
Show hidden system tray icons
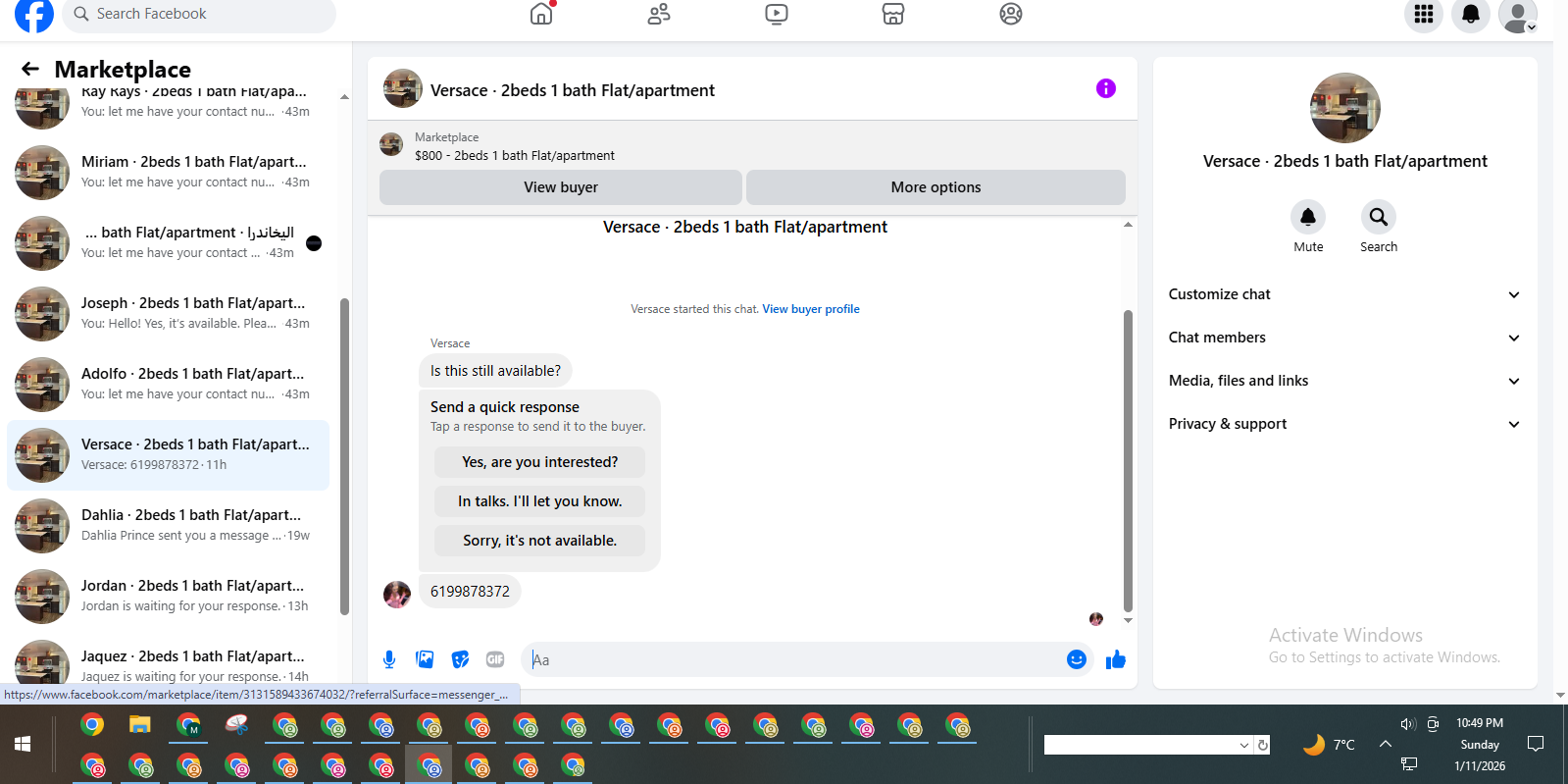pyautogui.click(x=1386, y=744)
